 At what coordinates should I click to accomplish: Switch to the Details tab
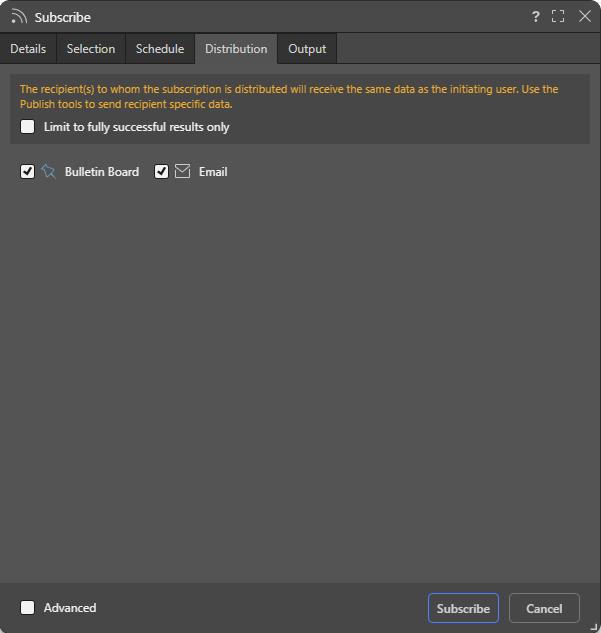tap(28, 49)
